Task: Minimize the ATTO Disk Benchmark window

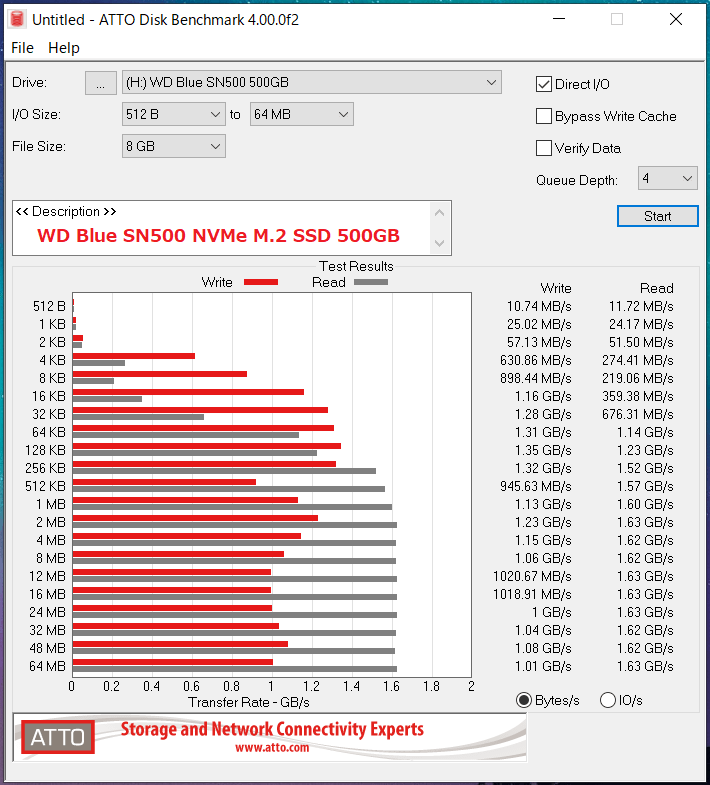Action: tap(559, 19)
